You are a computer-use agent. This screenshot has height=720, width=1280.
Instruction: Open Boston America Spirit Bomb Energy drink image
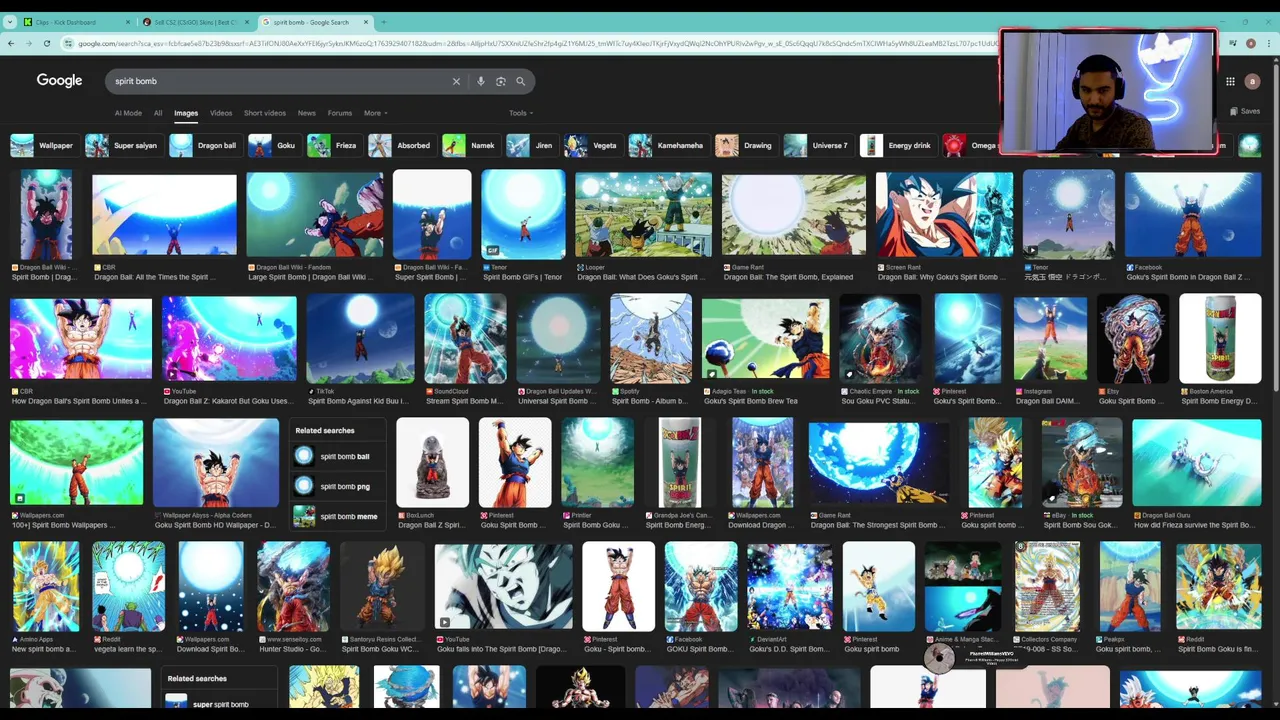(1220, 339)
